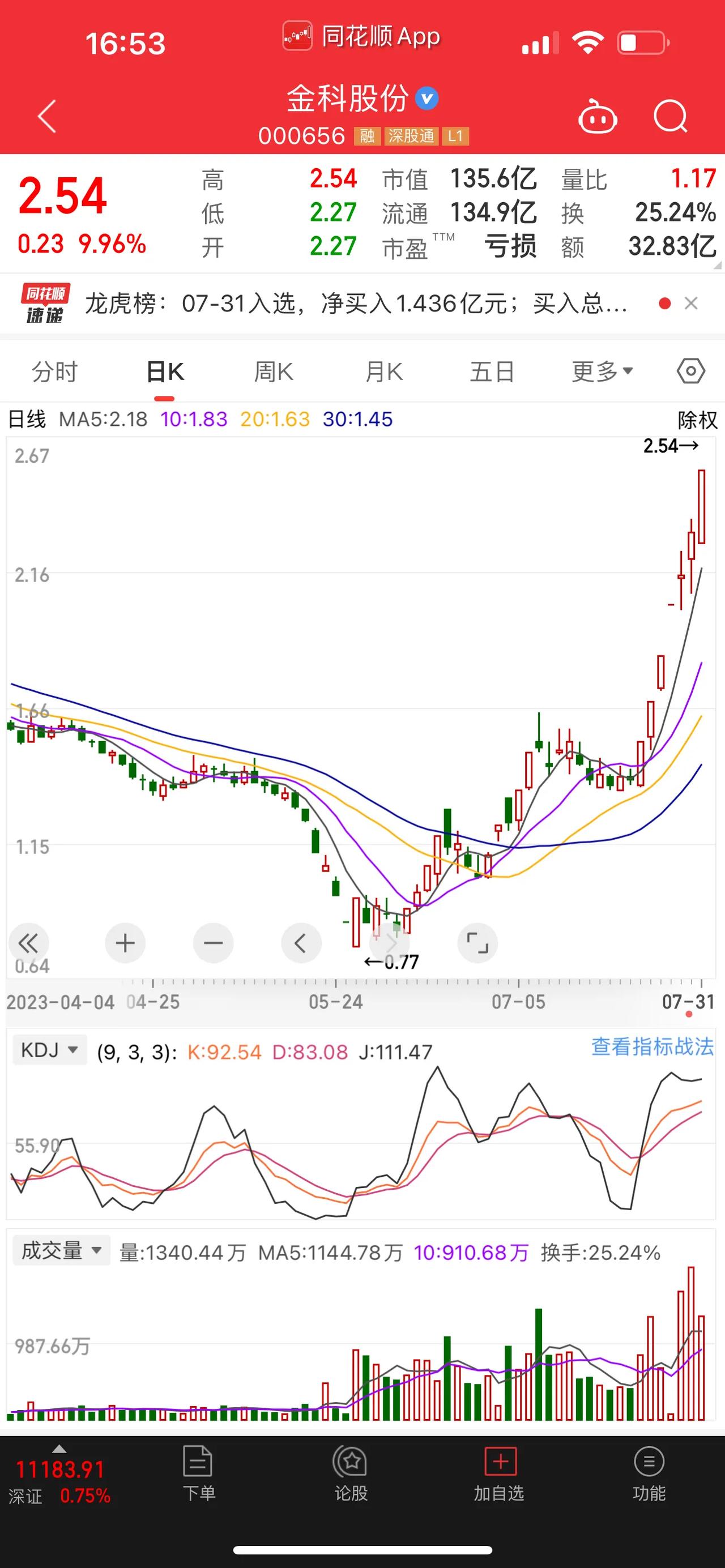
Task: Tap the D:83.08 indicator value
Action: (x=310, y=1052)
